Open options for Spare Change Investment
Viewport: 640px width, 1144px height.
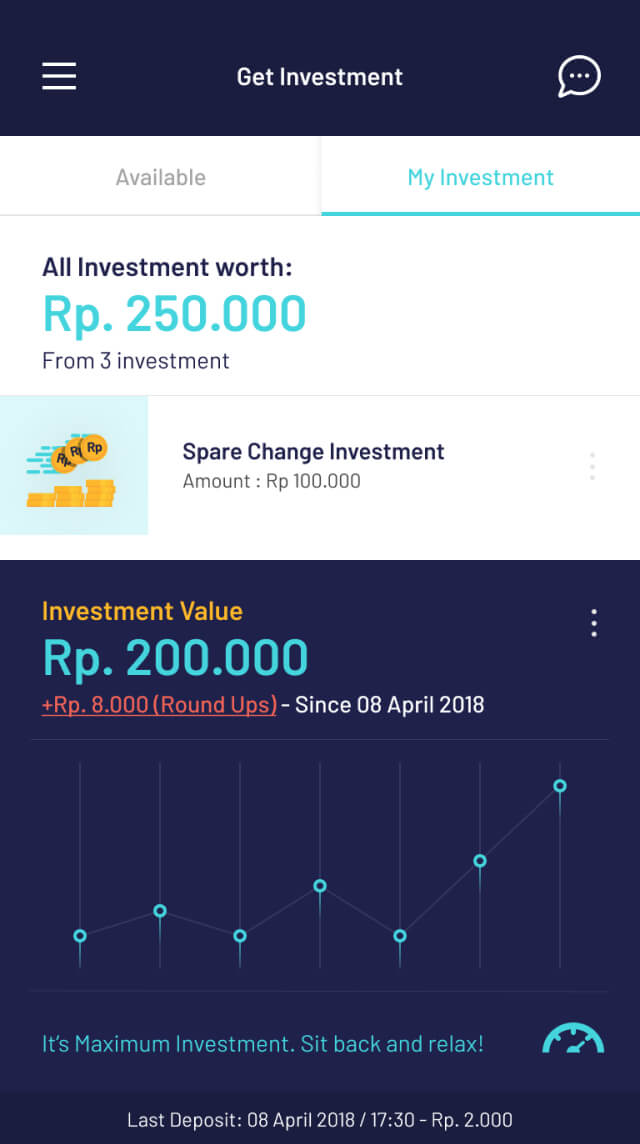click(593, 466)
